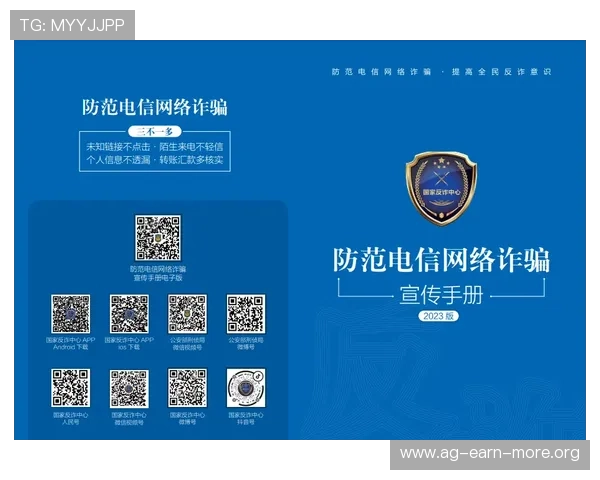Click the caption ios 下载
The image size is (600, 480).
click(x=129, y=347)
